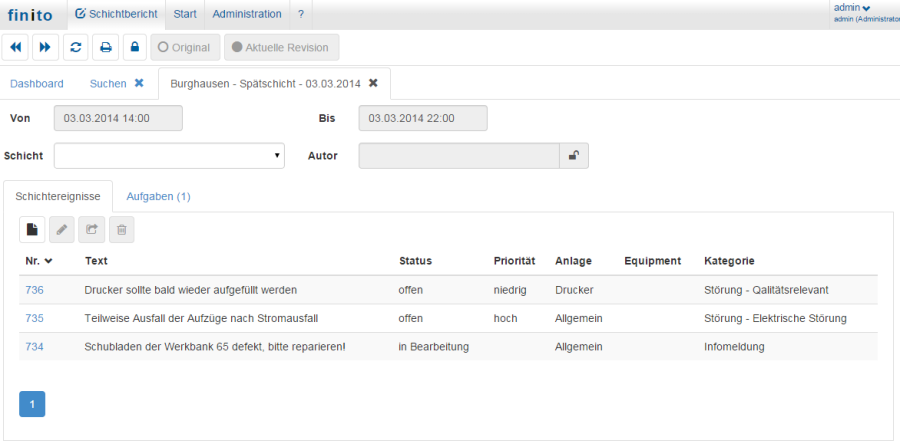The width and height of the screenshot is (900, 447).
Task: Select the Aktuelle Revision option
Action: [282, 47]
